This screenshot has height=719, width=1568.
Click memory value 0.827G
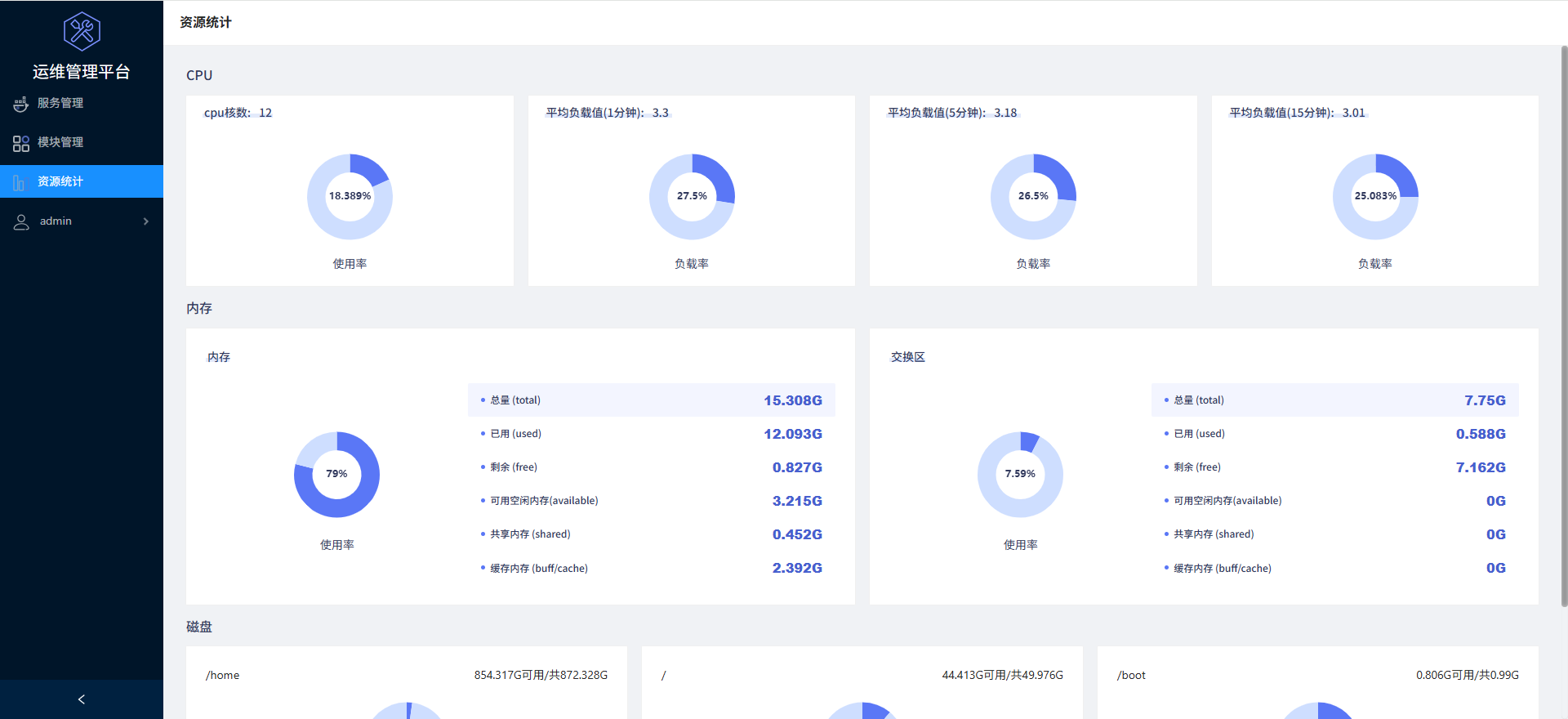(797, 467)
